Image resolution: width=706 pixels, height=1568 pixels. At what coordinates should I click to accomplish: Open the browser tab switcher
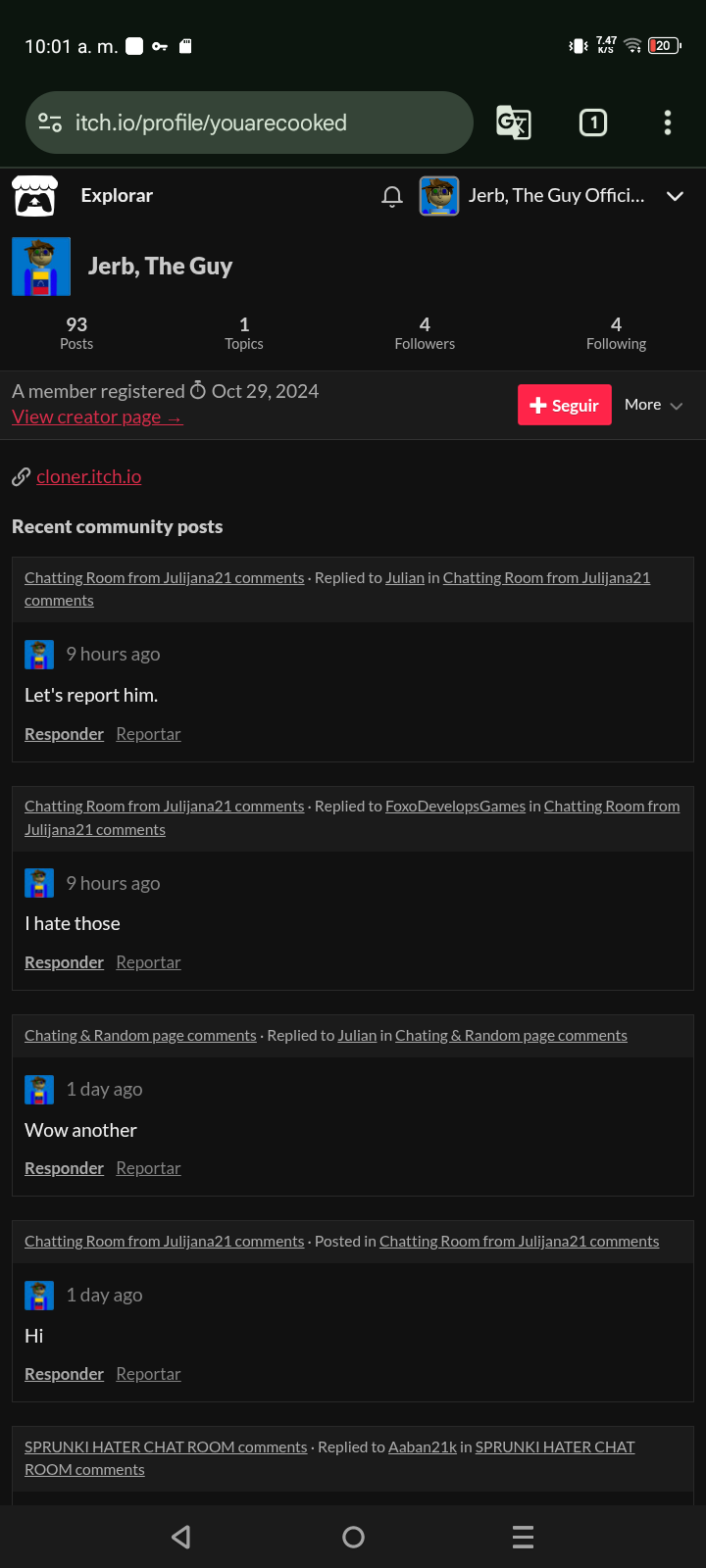593,122
